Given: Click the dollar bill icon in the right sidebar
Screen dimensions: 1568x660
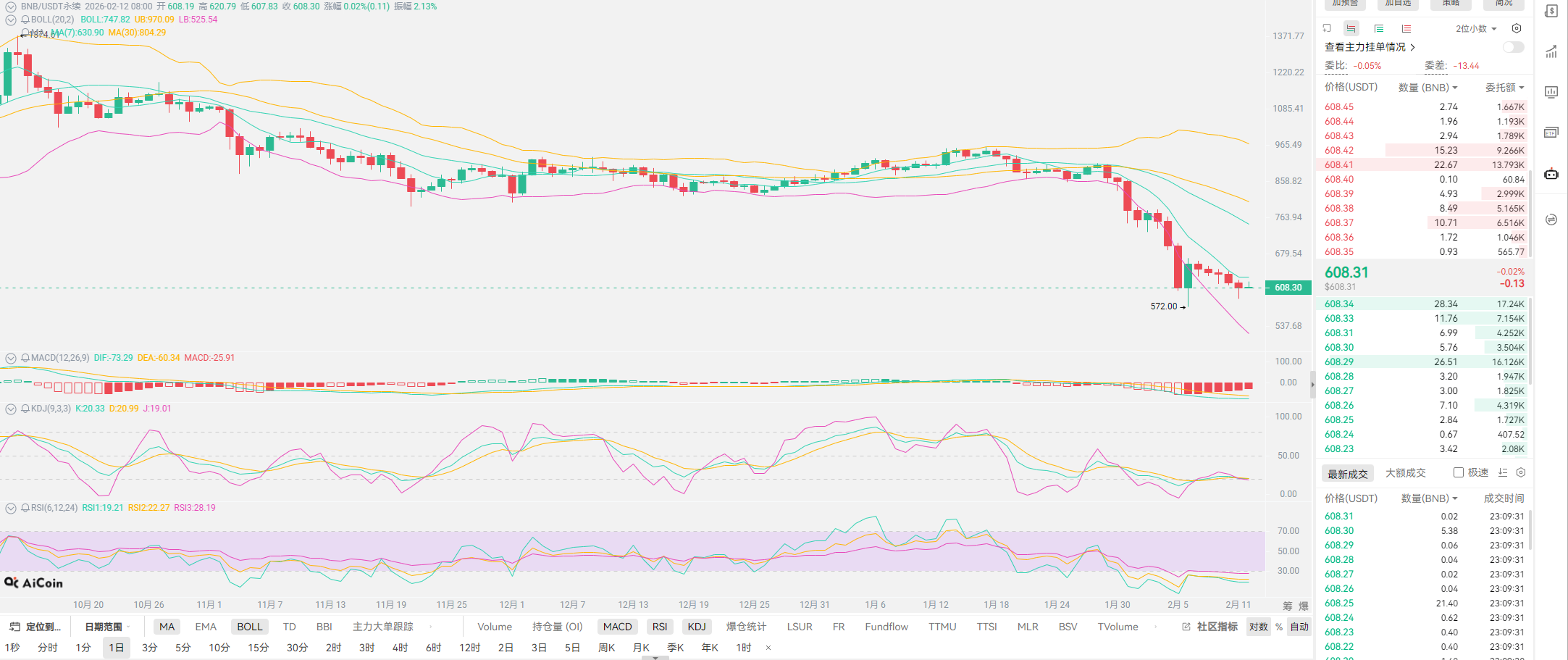Looking at the screenshot, I should pos(1551,12).
